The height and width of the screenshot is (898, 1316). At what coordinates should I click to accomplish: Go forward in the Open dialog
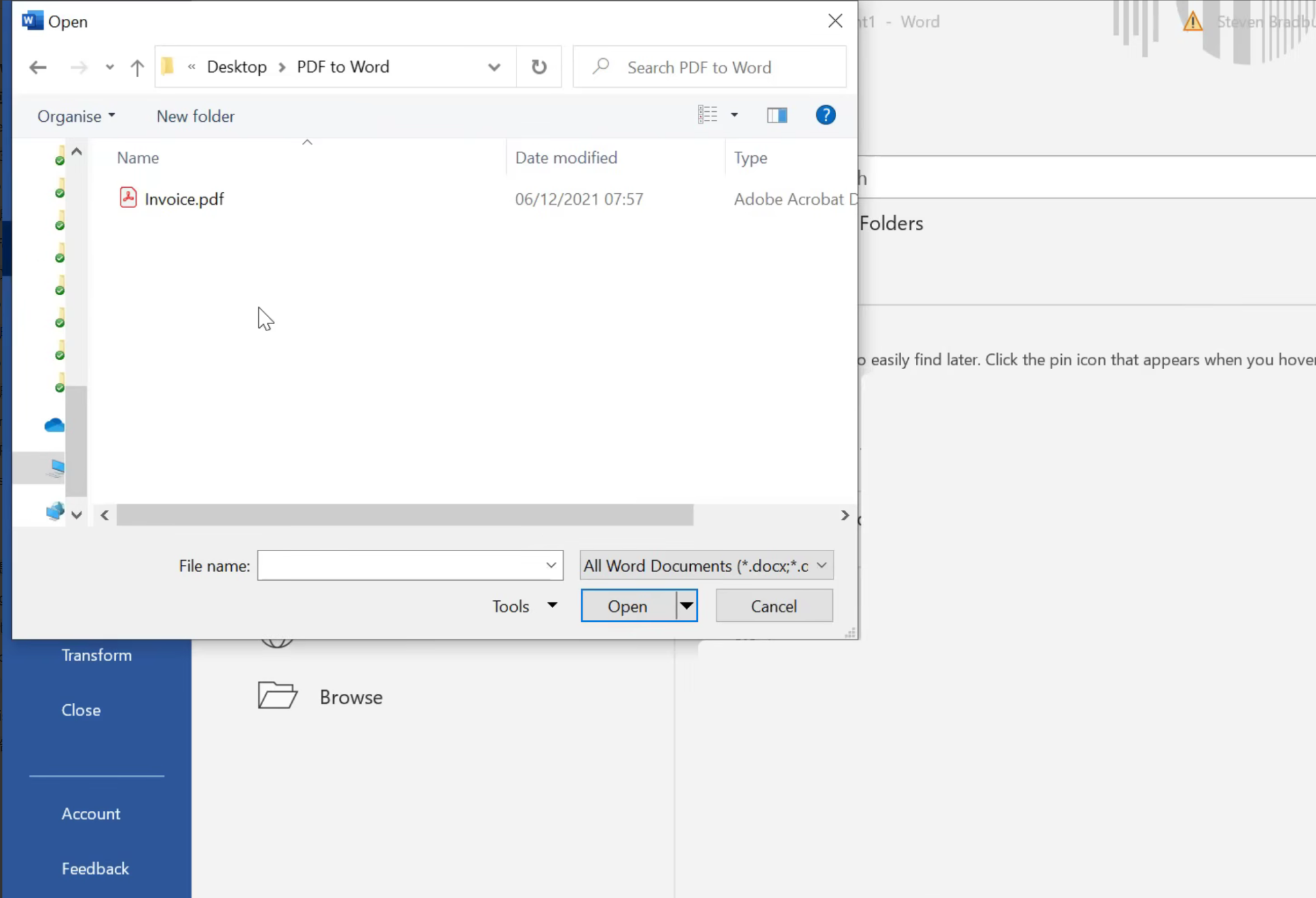click(x=79, y=67)
